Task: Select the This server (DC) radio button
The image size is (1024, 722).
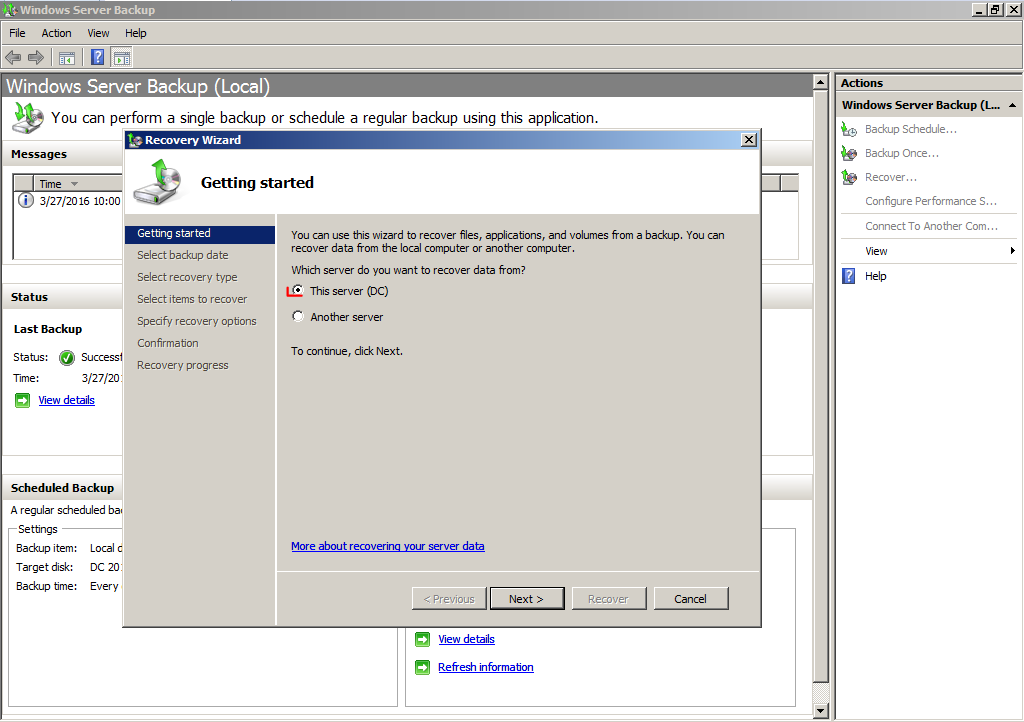Action: coord(298,290)
